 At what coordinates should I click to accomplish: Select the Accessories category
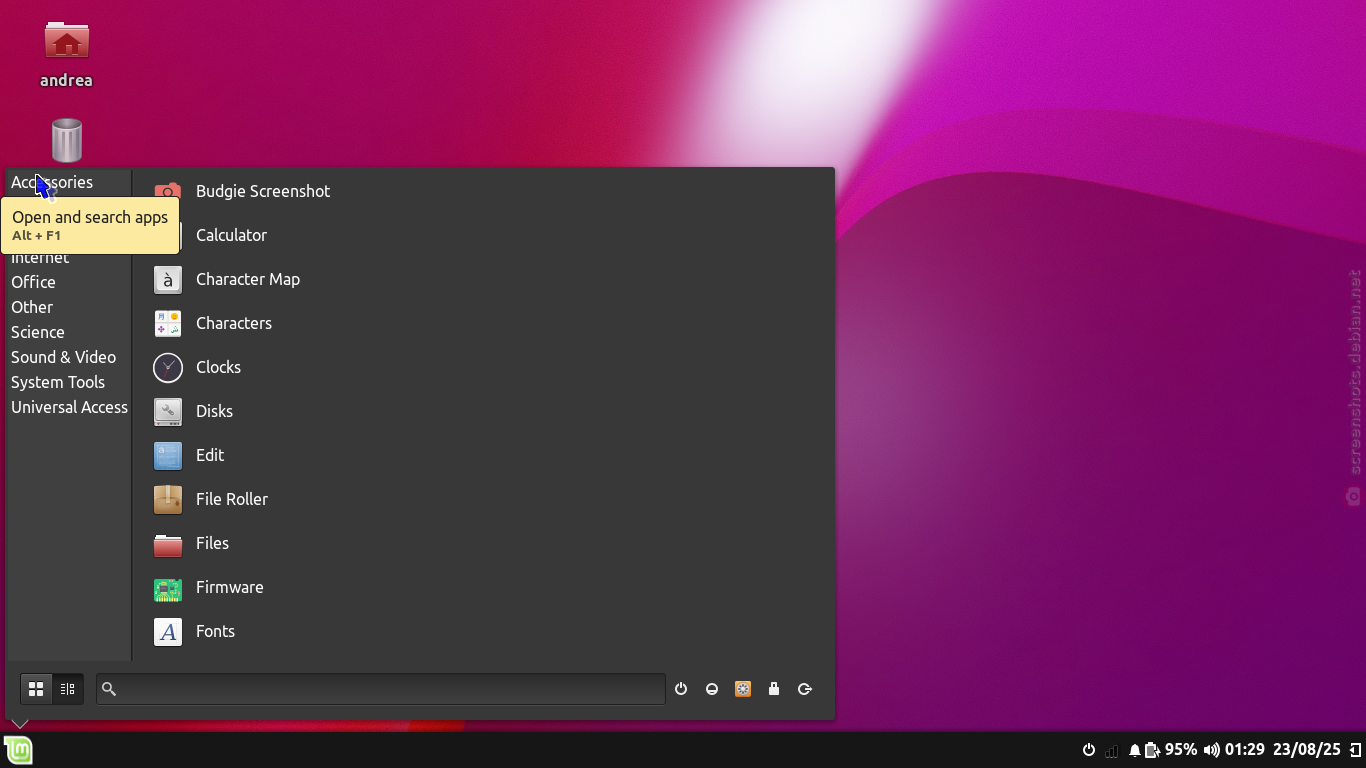pyautogui.click(x=68, y=182)
